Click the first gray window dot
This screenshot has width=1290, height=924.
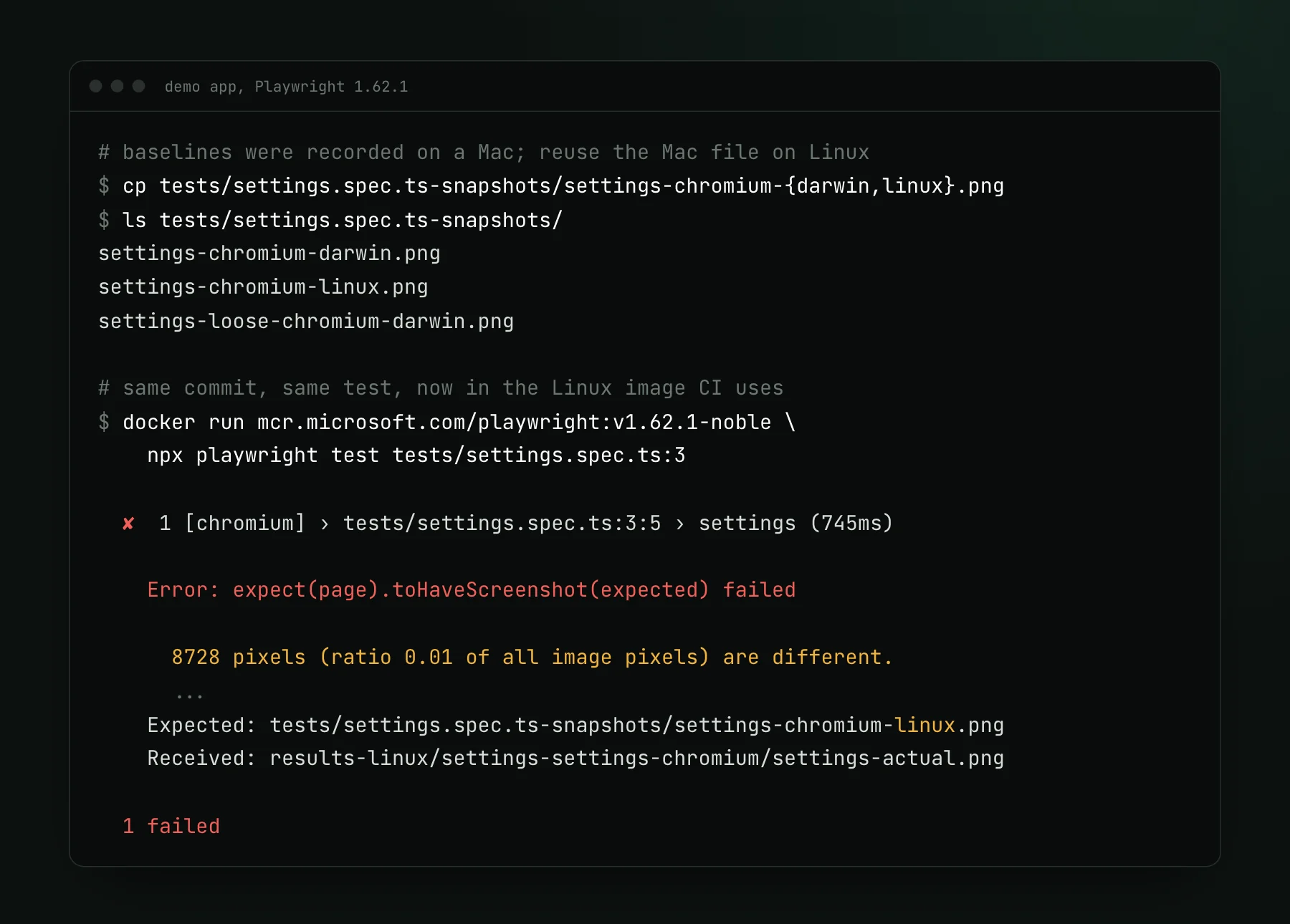point(95,86)
